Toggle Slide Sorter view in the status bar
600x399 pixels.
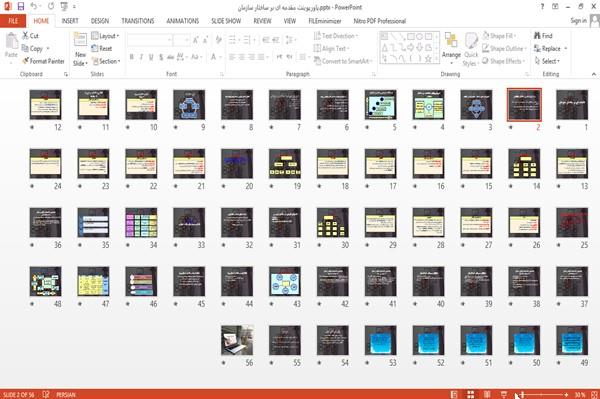[x=471, y=394]
